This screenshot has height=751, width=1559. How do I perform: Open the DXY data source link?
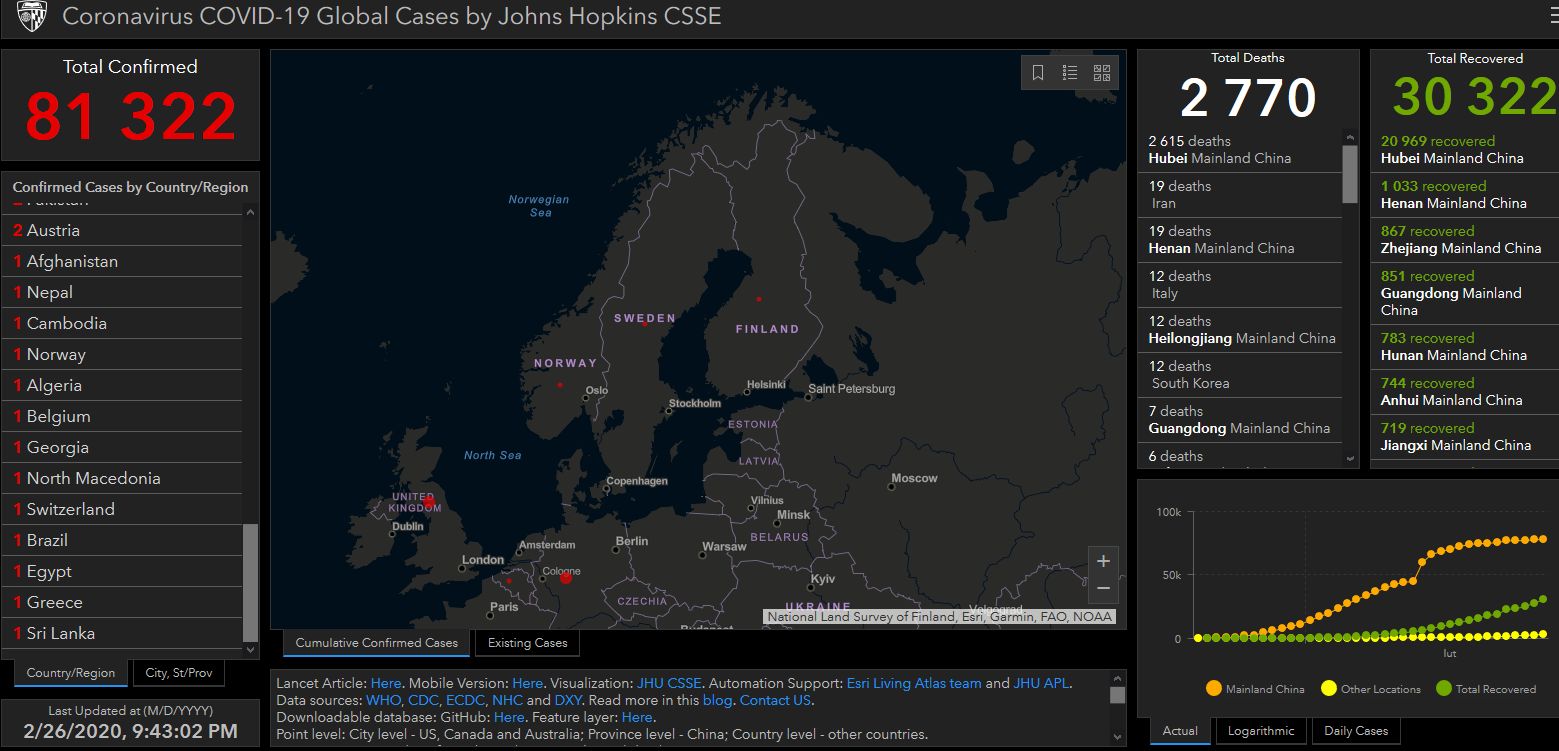click(568, 700)
